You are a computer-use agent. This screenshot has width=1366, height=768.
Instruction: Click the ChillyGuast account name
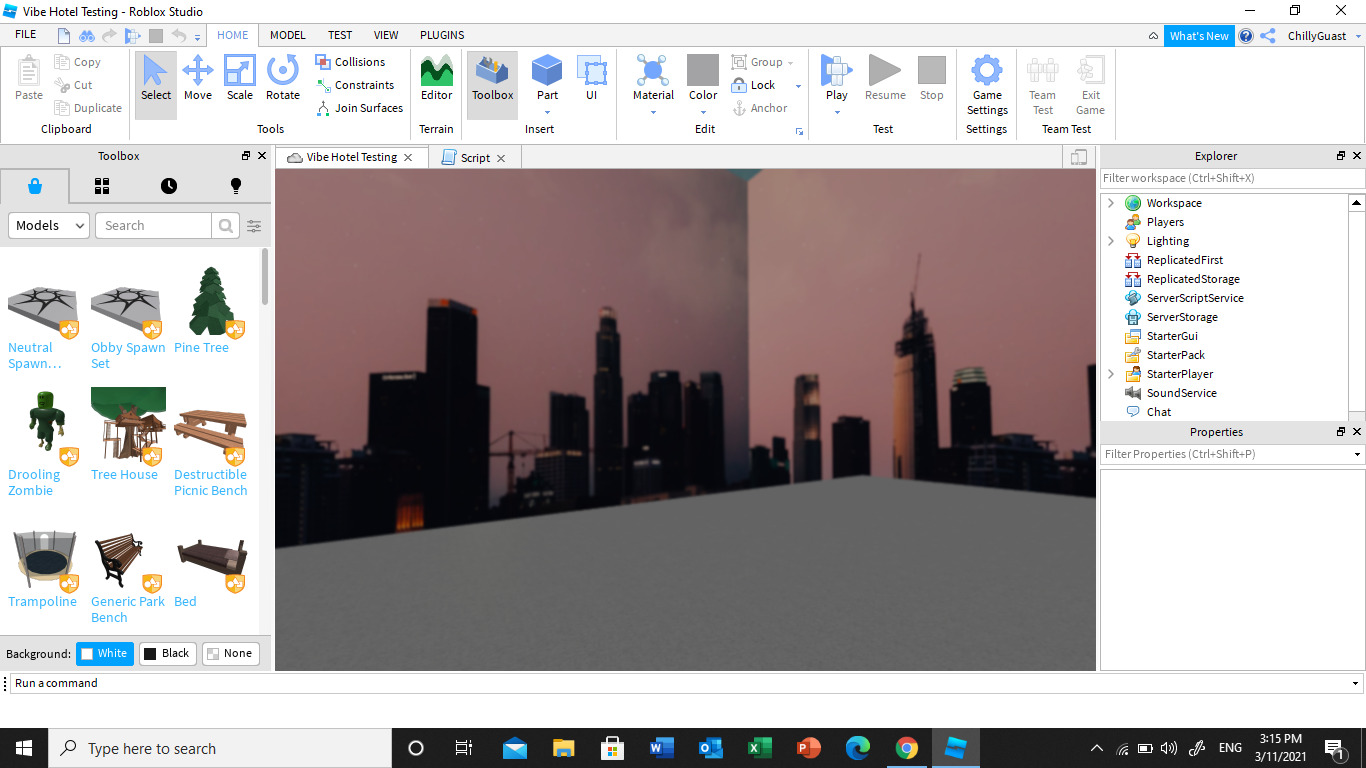pyautogui.click(x=1317, y=35)
